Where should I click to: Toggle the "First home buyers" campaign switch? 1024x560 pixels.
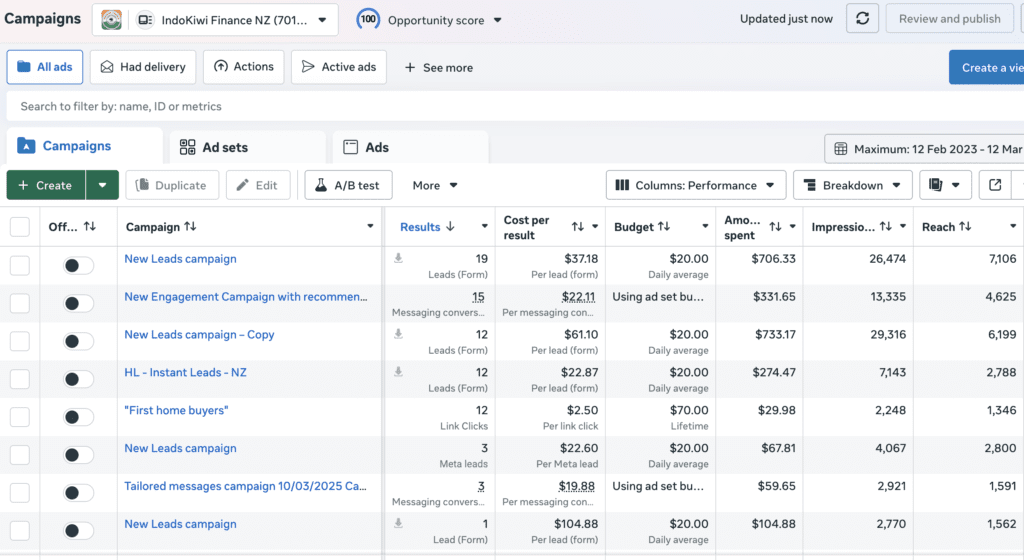click(x=78, y=417)
